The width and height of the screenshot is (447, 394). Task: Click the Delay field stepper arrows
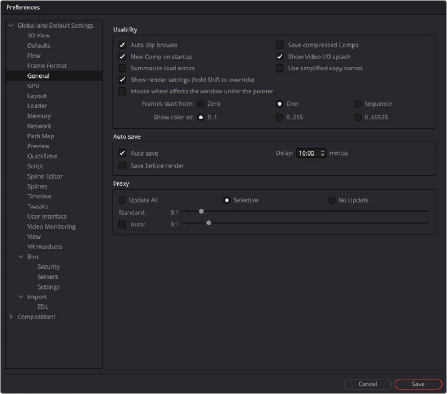click(x=322, y=153)
